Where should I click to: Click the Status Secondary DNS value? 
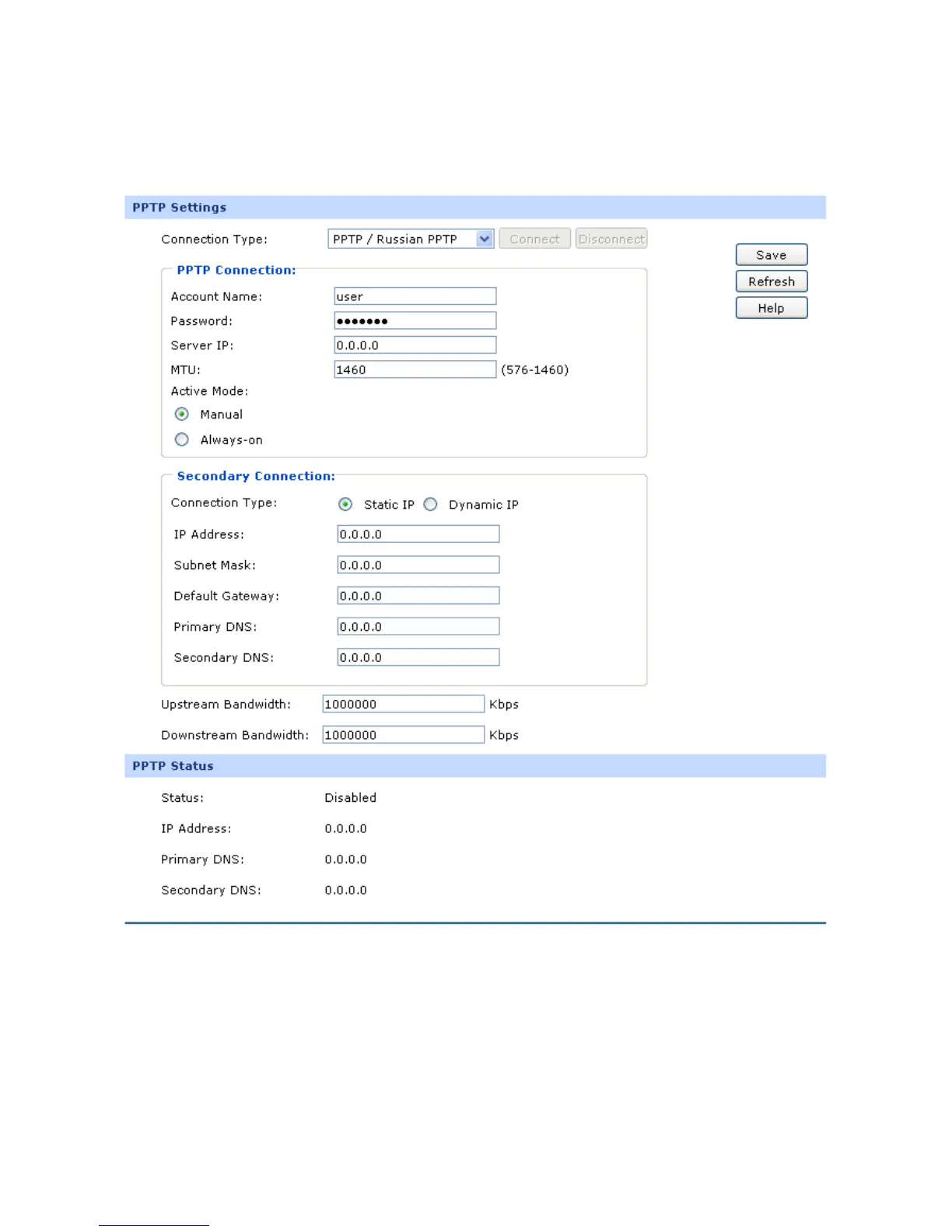[346, 891]
